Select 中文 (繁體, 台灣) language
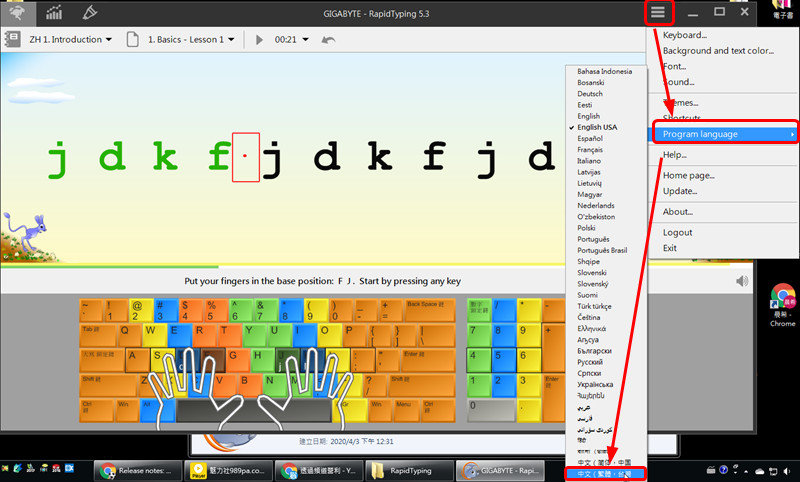The height and width of the screenshot is (482, 800). point(606,474)
